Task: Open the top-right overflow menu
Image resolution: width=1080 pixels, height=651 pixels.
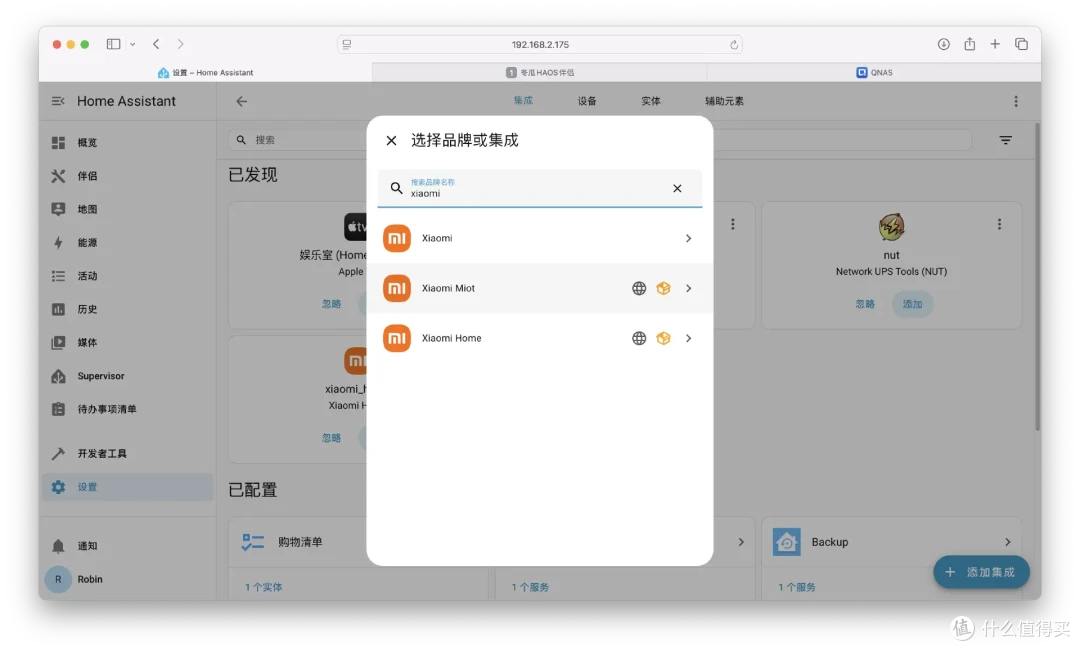Action: coord(1016,101)
